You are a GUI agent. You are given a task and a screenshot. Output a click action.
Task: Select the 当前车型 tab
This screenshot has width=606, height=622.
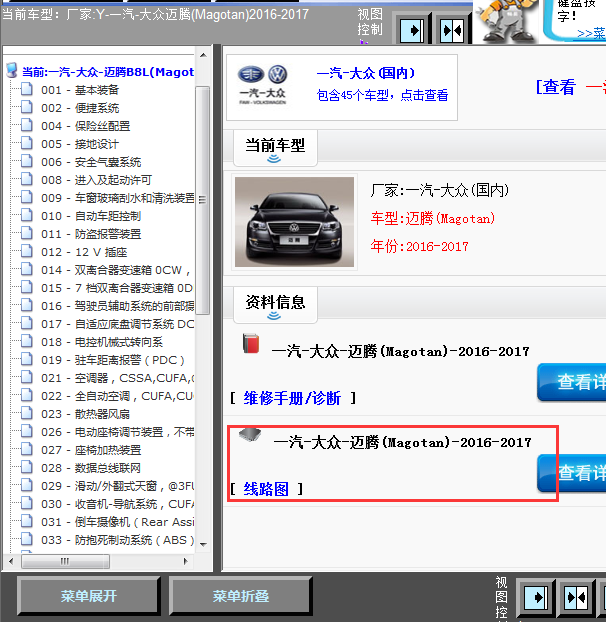point(275,148)
